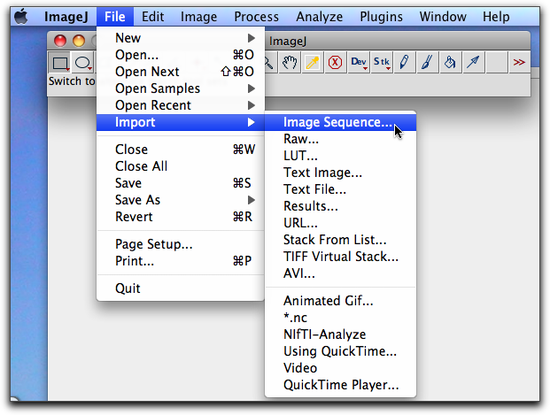Choose Print... from the File menu
Viewport: 550px width, 415px height.
[181, 261]
